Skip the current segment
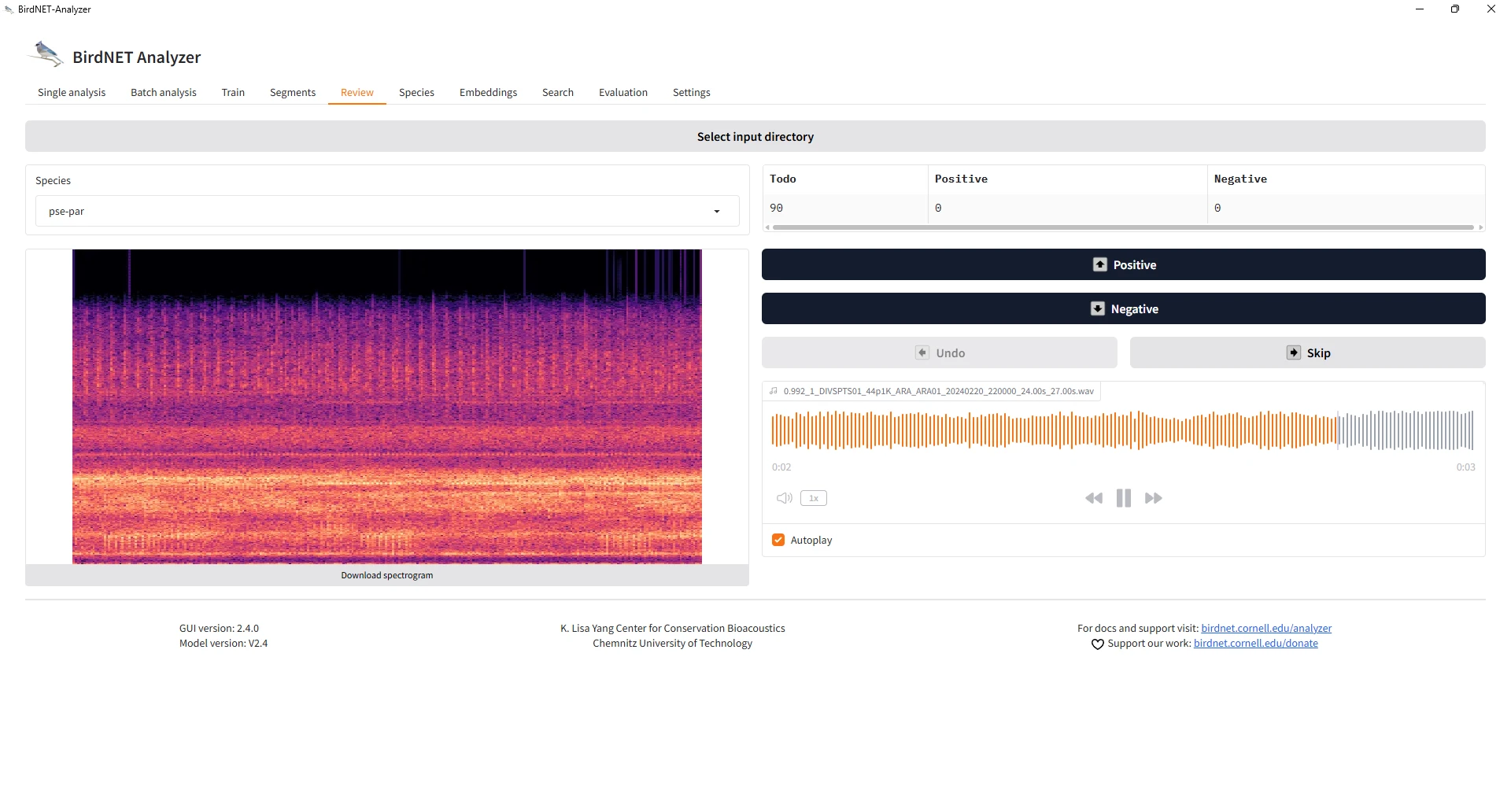The width and height of the screenshot is (1511, 812). (x=1308, y=352)
